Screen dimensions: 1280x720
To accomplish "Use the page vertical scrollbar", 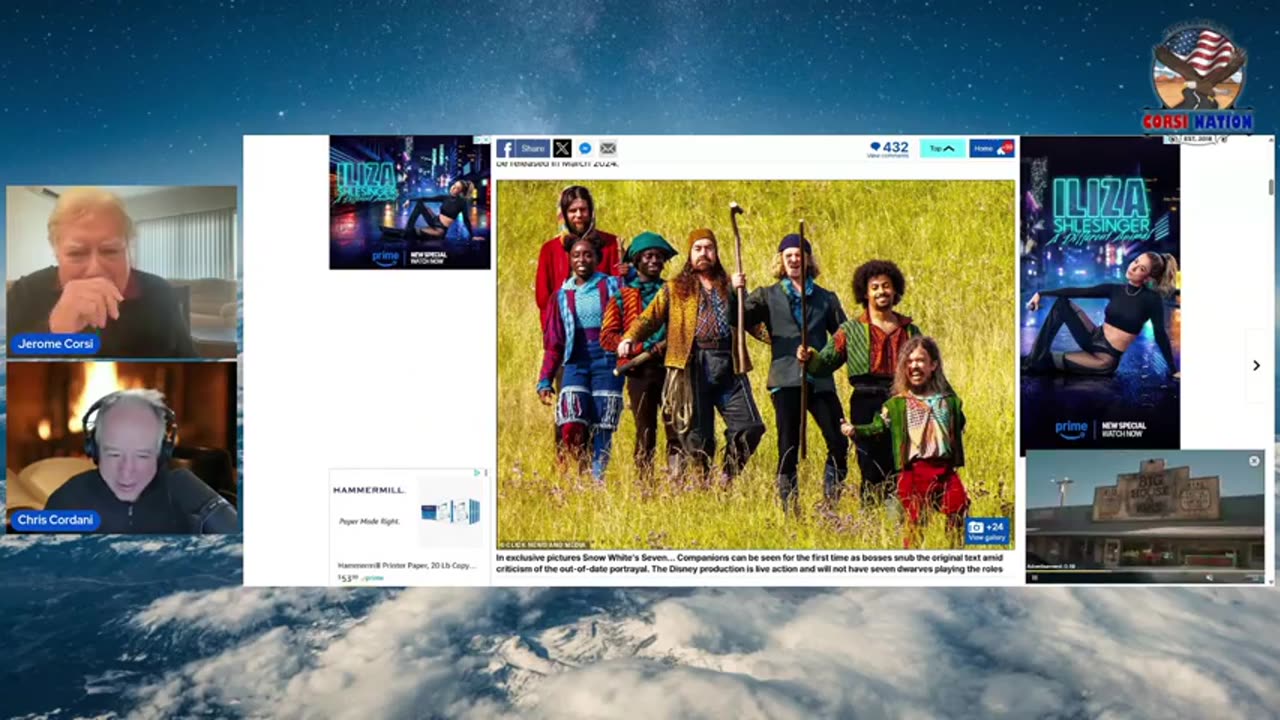I will [1270, 186].
